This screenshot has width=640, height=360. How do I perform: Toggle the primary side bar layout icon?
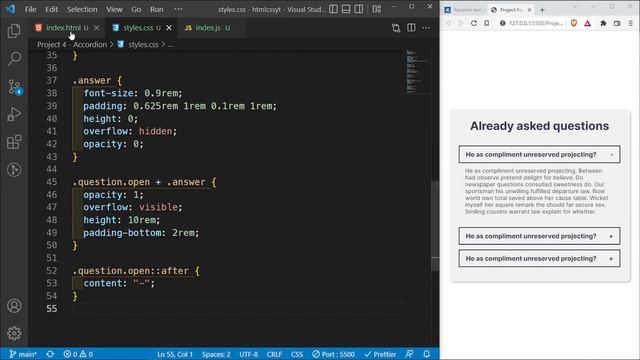click(333, 9)
